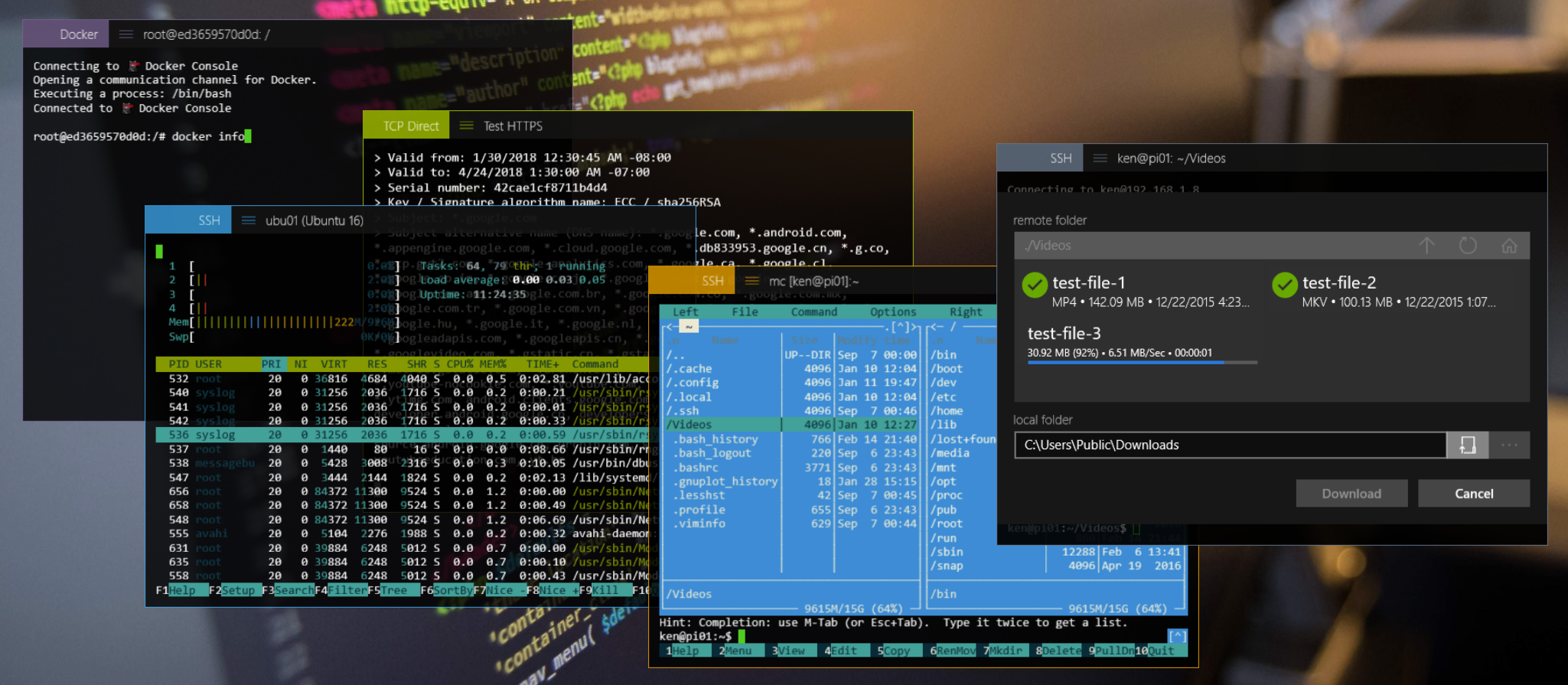Click Mkdir function key in Midnight Commander
The image size is (1568, 685).
1006,651
